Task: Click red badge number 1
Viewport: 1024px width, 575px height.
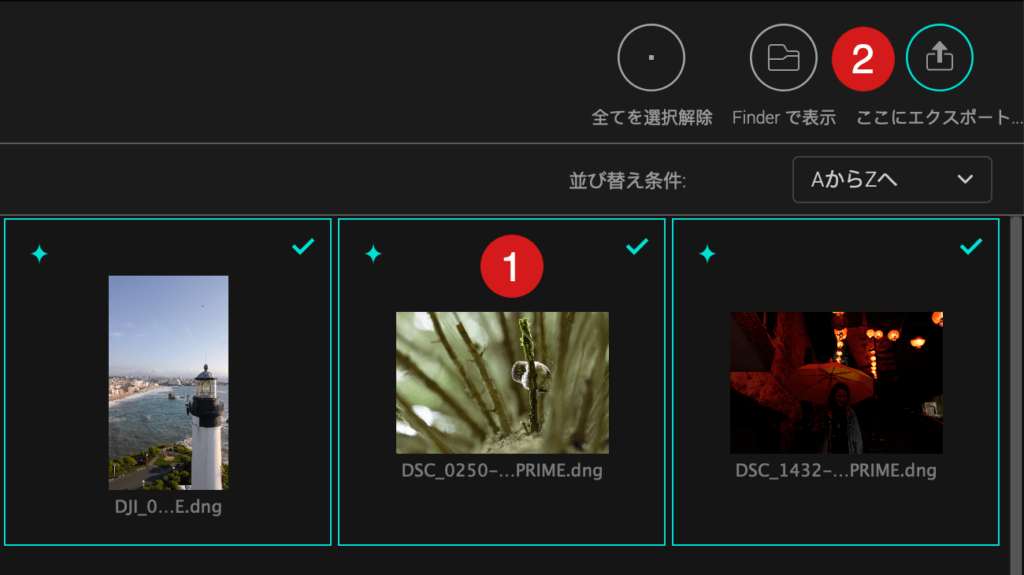Action: pyautogui.click(x=511, y=267)
